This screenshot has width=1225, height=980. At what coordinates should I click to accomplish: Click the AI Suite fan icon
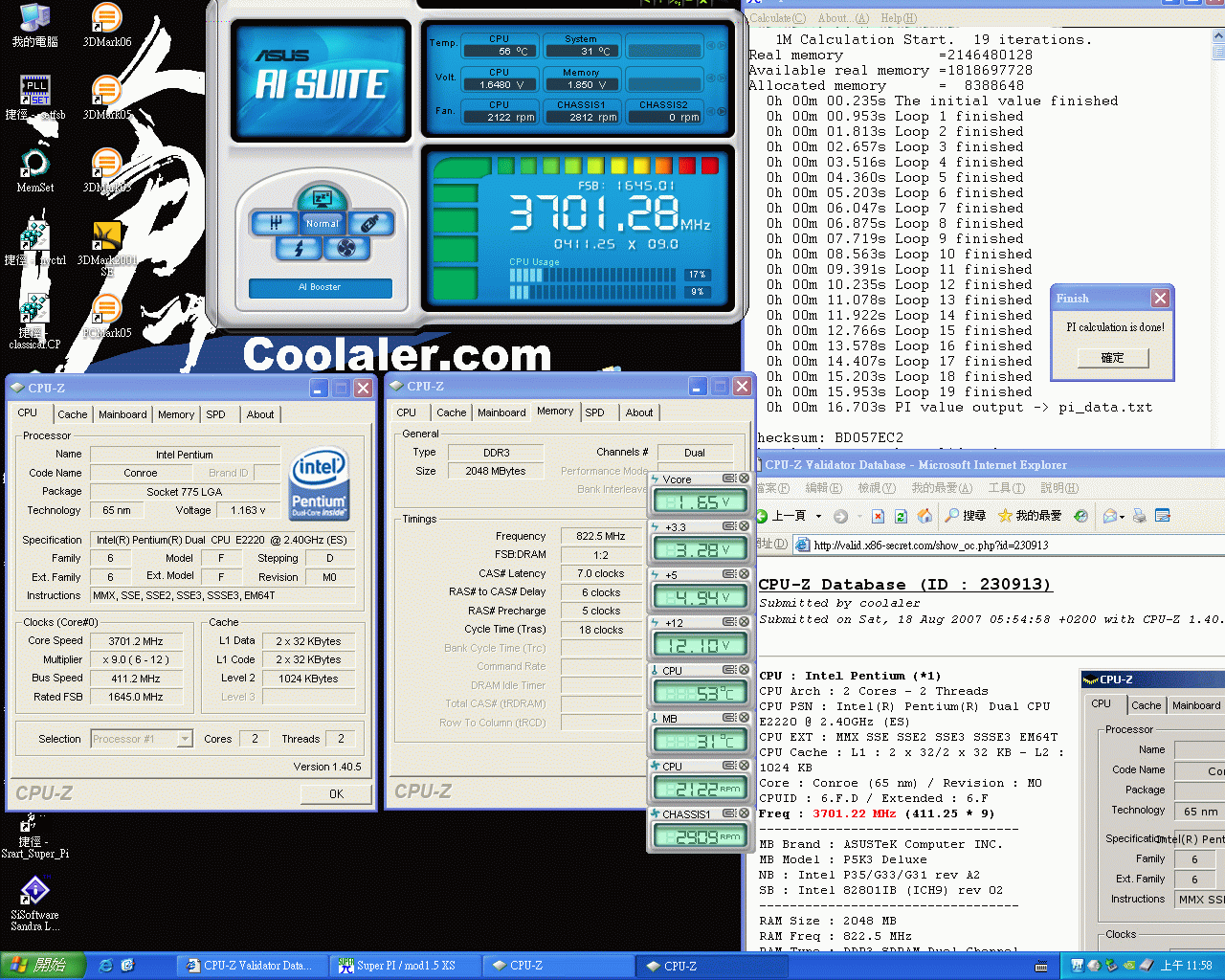pyautogui.click(x=346, y=249)
